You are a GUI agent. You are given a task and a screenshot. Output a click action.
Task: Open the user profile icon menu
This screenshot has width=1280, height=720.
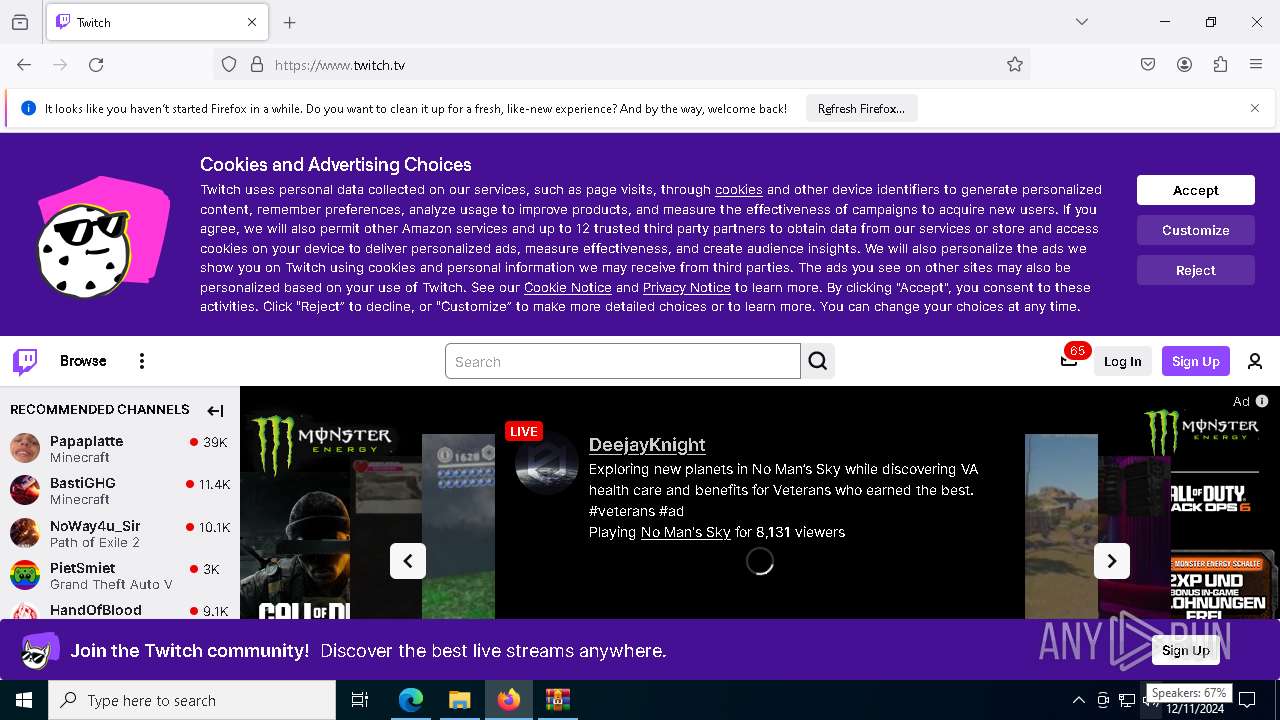1255,361
